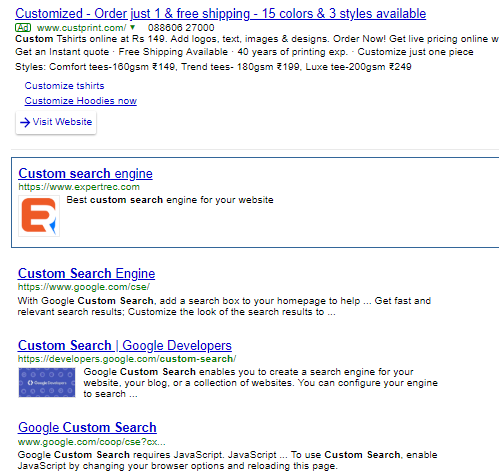The height and width of the screenshot is (473, 499).
Task: Click the phone number 088606 27000
Action: point(181,28)
